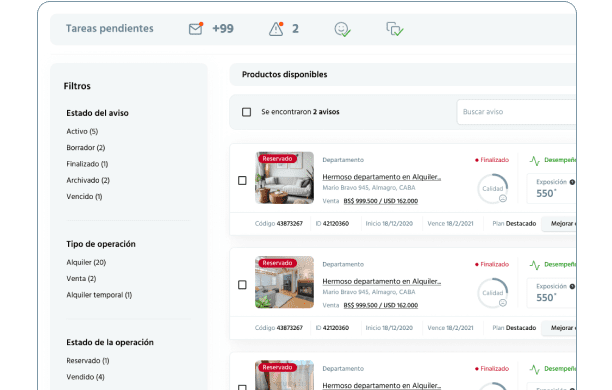
Task: Click the third listing's thumbnail image
Action: coord(284,376)
